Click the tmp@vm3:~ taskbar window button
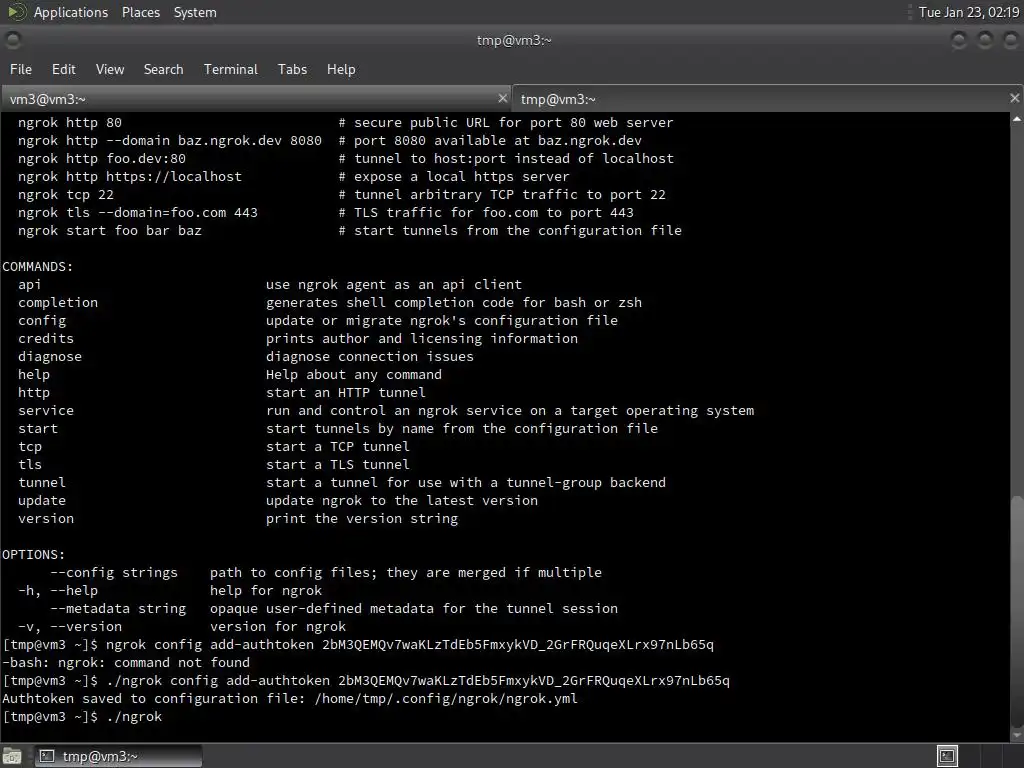The image size is (1024, 768). [x=118, y=756]
